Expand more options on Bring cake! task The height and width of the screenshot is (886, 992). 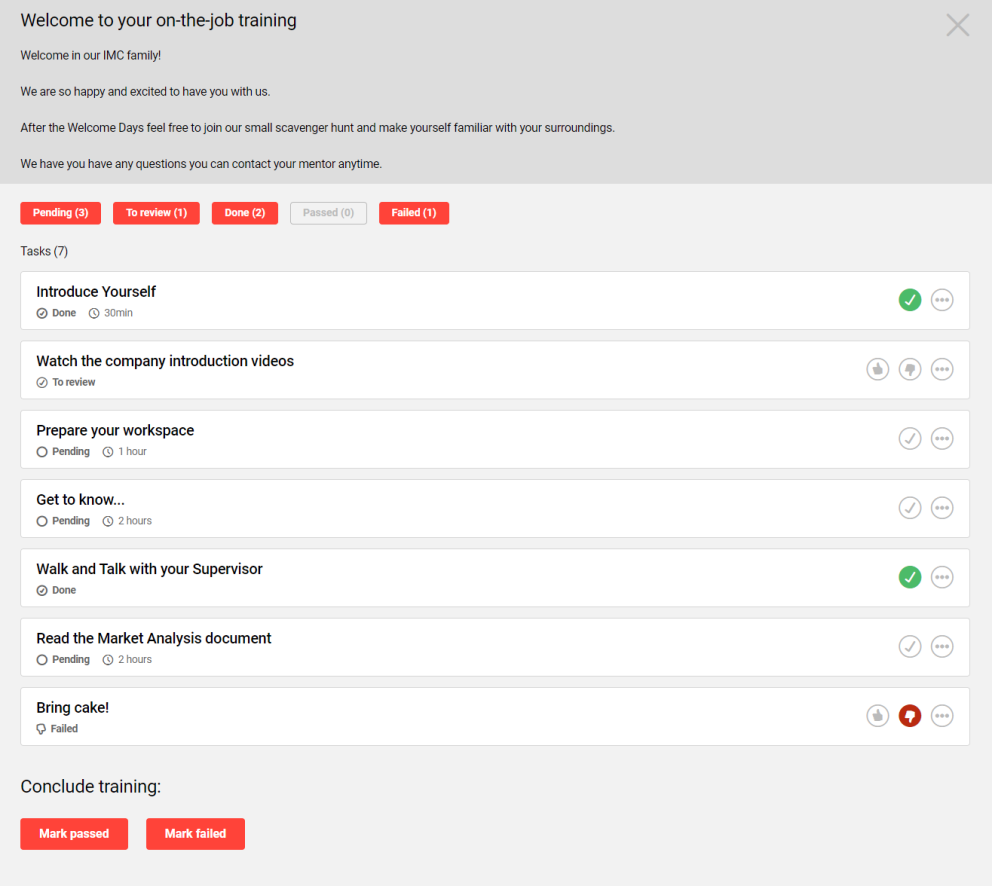[942, 716]
